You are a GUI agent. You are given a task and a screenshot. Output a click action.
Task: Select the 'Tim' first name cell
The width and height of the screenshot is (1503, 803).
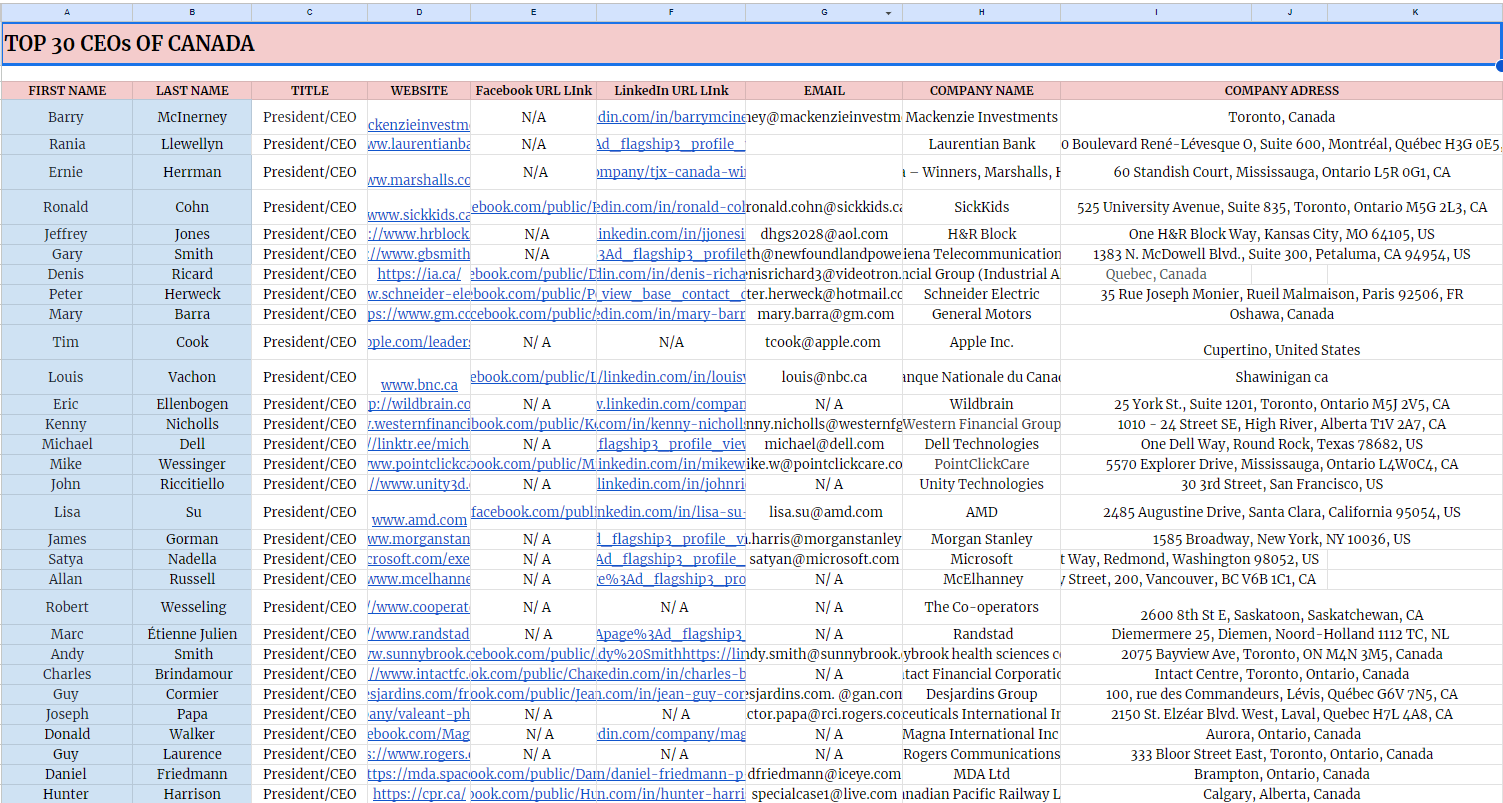[67, 342]
